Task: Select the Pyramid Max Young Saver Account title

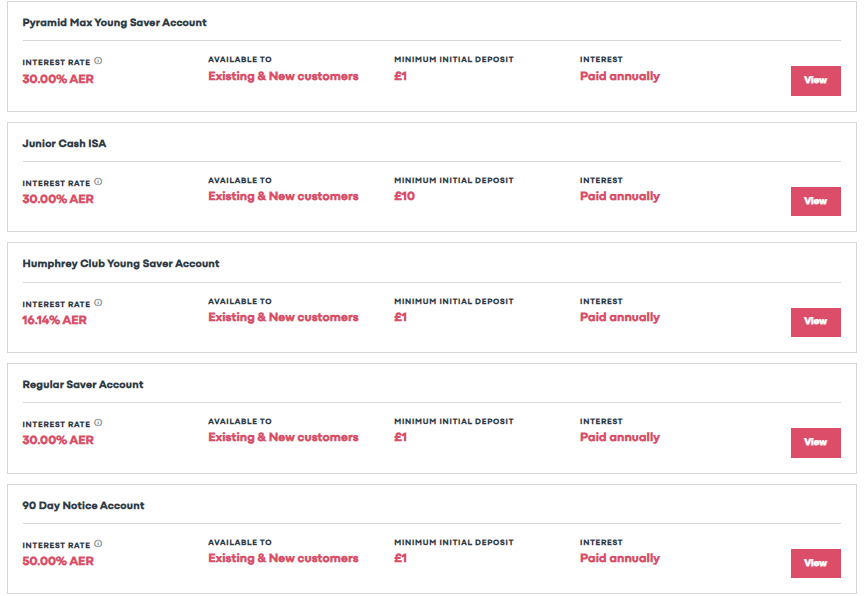Action: pos(115,23)
